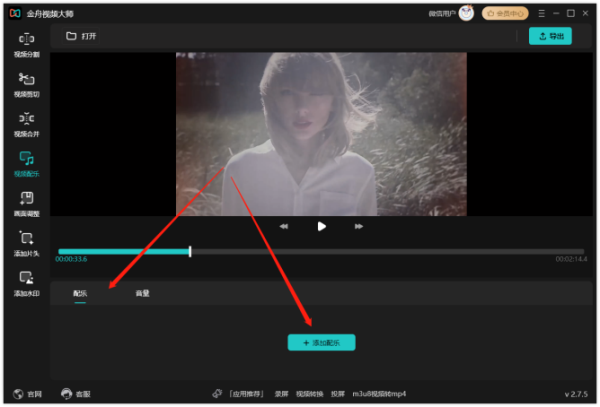Open the m3u8视频转mp4 link

click(379, 394)
